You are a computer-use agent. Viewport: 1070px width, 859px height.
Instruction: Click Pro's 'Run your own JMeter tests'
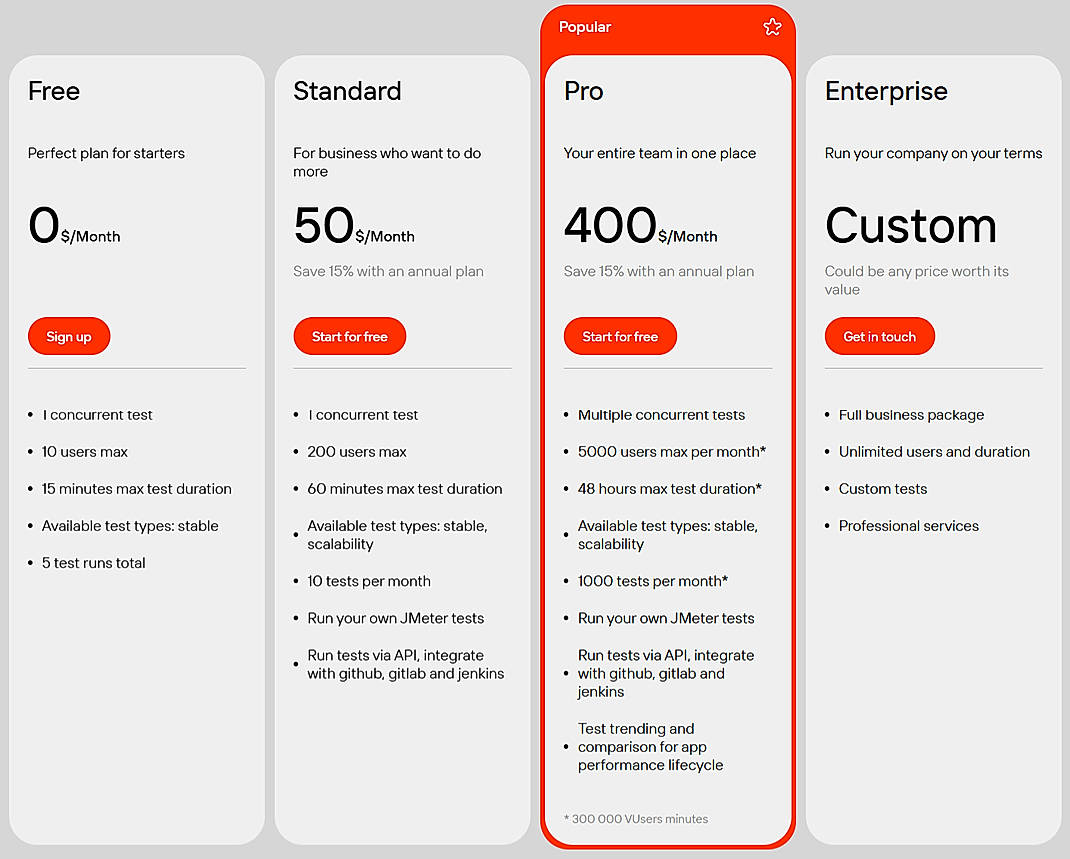click(666, 618)
